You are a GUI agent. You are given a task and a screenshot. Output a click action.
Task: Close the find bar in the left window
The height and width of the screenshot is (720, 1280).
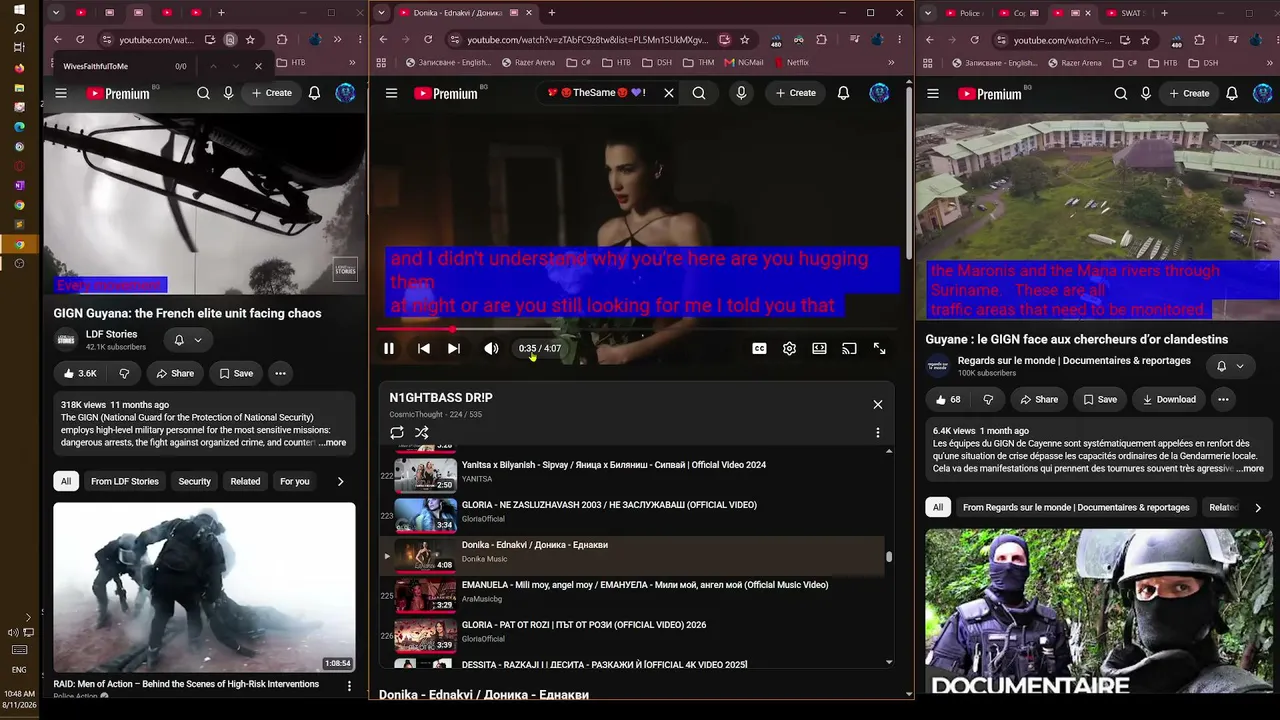coord(258,67)
